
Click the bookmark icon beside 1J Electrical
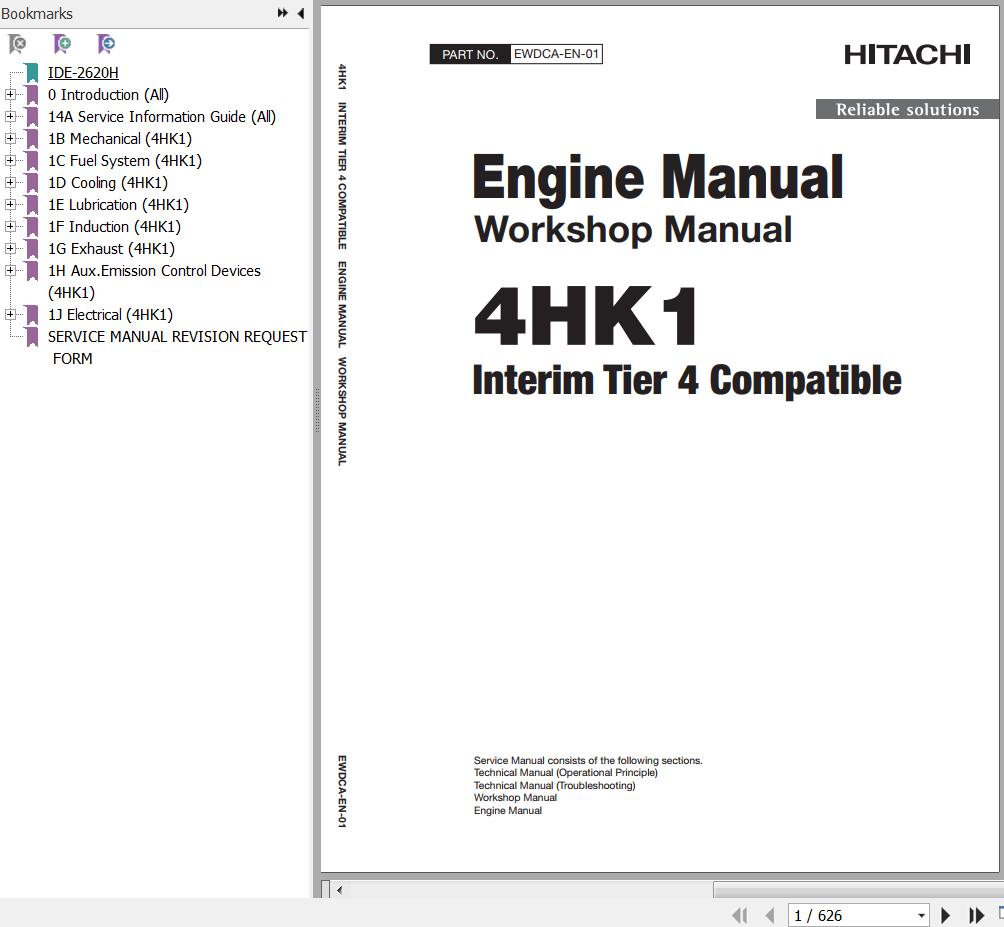32,314
